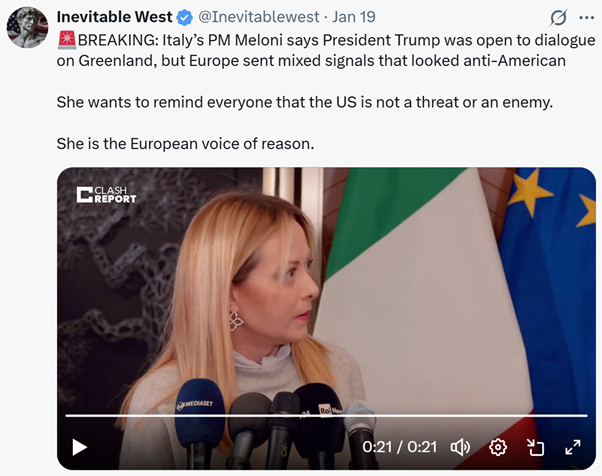
Task: Open the @Inevitablewest handle link
Action: (258, 17)
